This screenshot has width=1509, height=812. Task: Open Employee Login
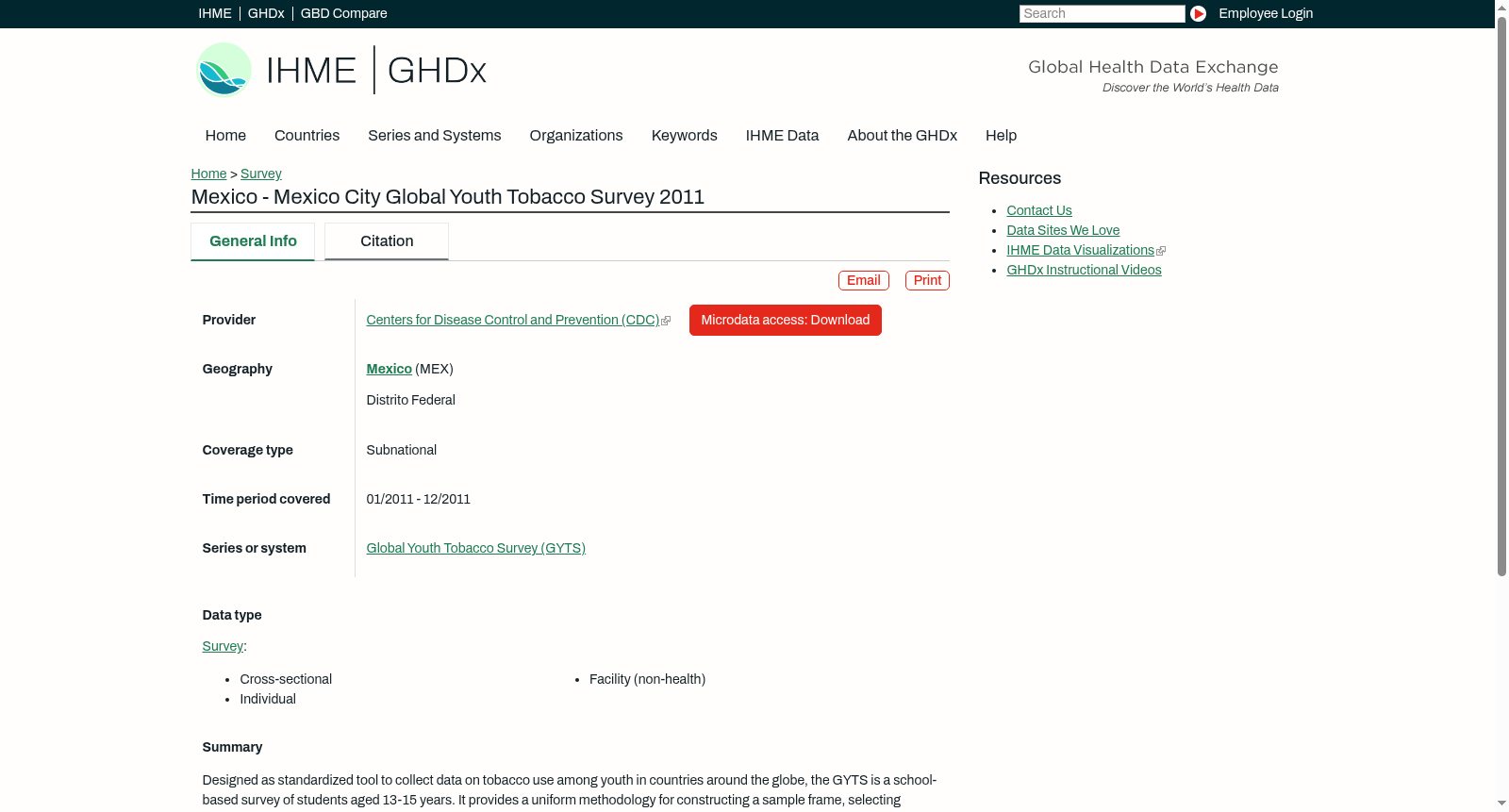coord(1266,13)
